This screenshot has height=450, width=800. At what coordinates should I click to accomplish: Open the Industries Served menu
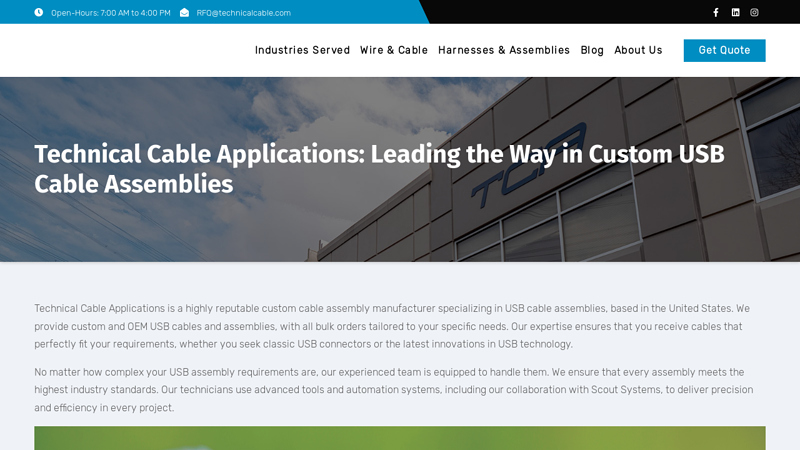tap(303, 50)
